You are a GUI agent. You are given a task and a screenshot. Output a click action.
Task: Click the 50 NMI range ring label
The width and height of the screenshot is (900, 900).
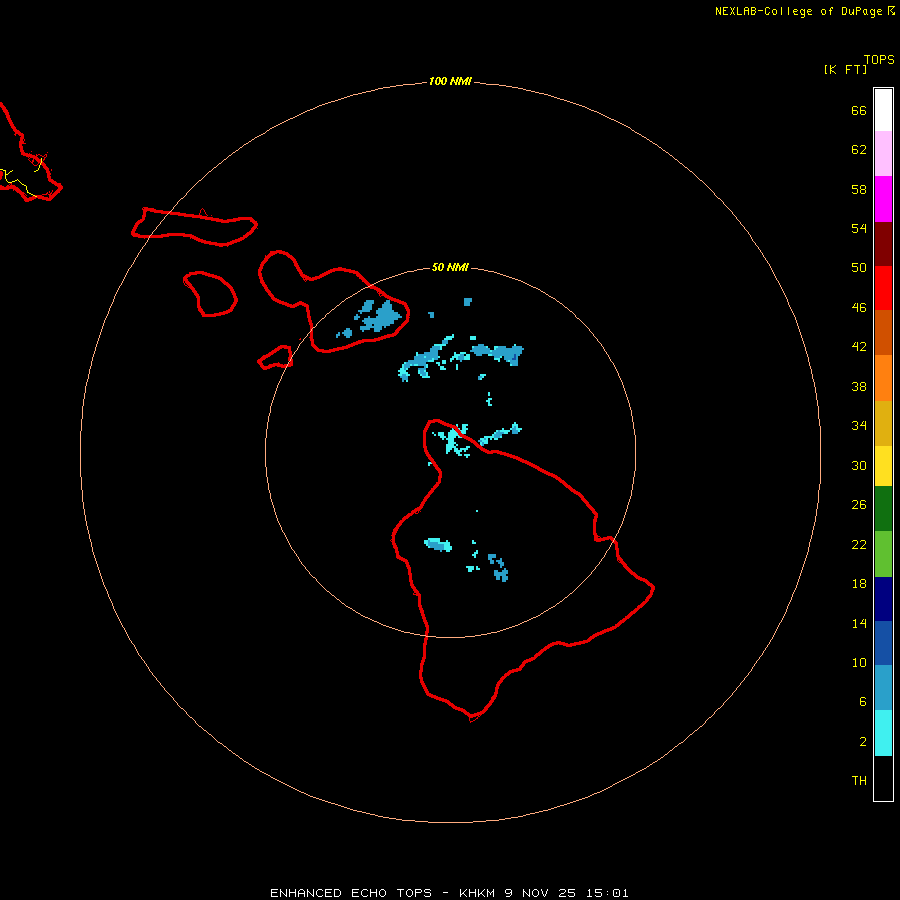(450, 267)
